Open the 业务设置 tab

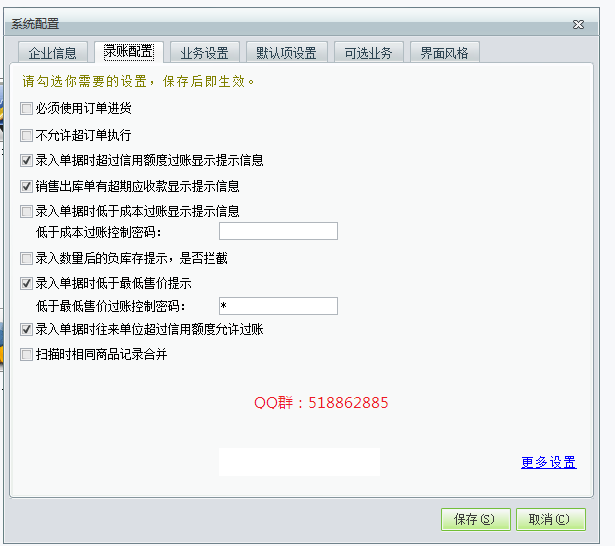click(x=204, y=53)
